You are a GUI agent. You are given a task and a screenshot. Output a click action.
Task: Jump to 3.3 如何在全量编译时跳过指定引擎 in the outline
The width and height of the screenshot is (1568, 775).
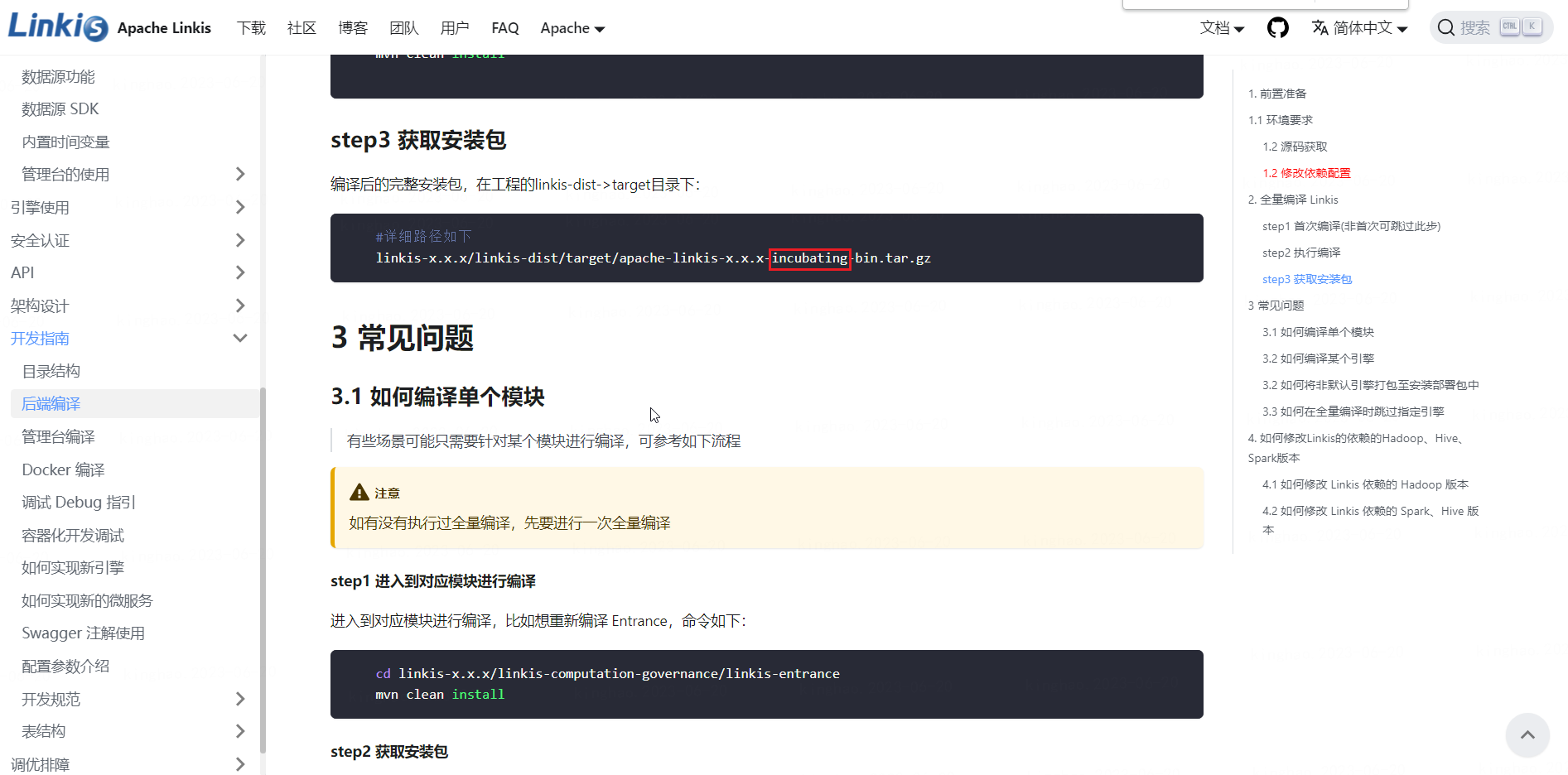[x=1353, y=412]
